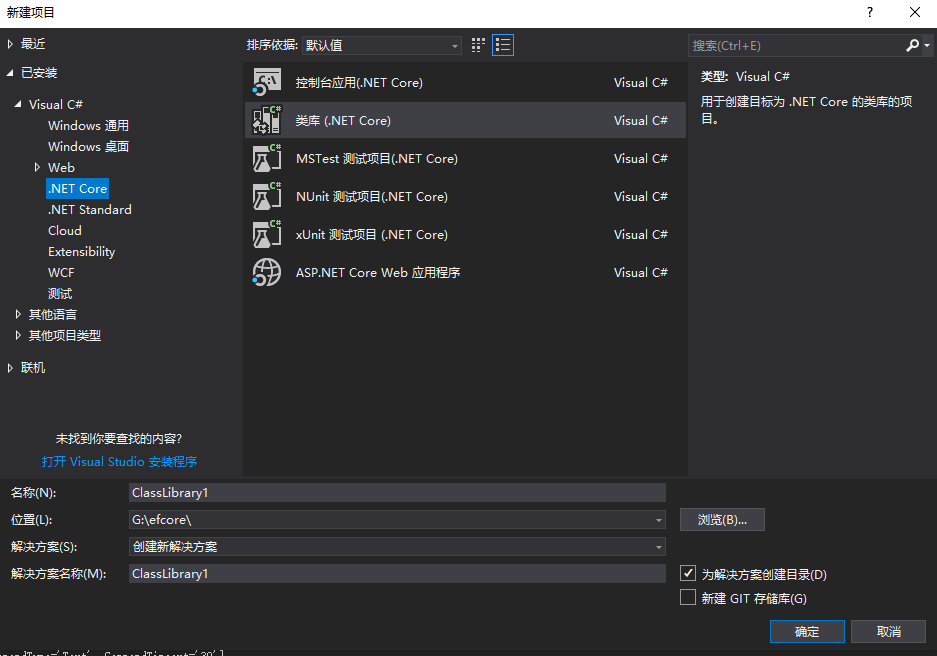Select the Extensibility category
Viewport: 937px width, 656px height.
(81, 252)
